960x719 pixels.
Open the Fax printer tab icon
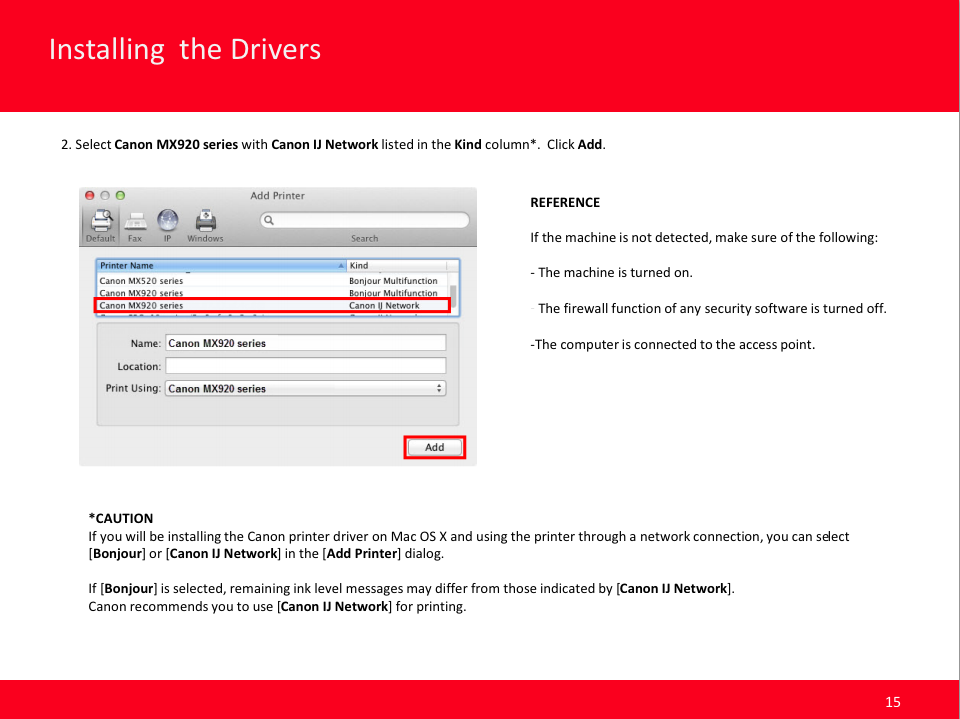[135, 227]
